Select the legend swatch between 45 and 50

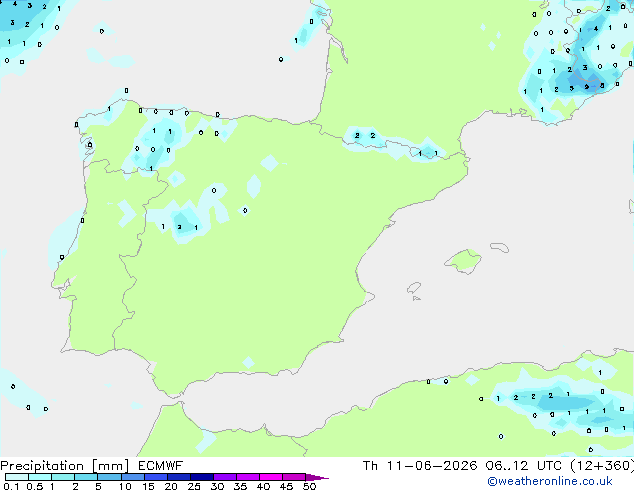[x=294, y=477]
